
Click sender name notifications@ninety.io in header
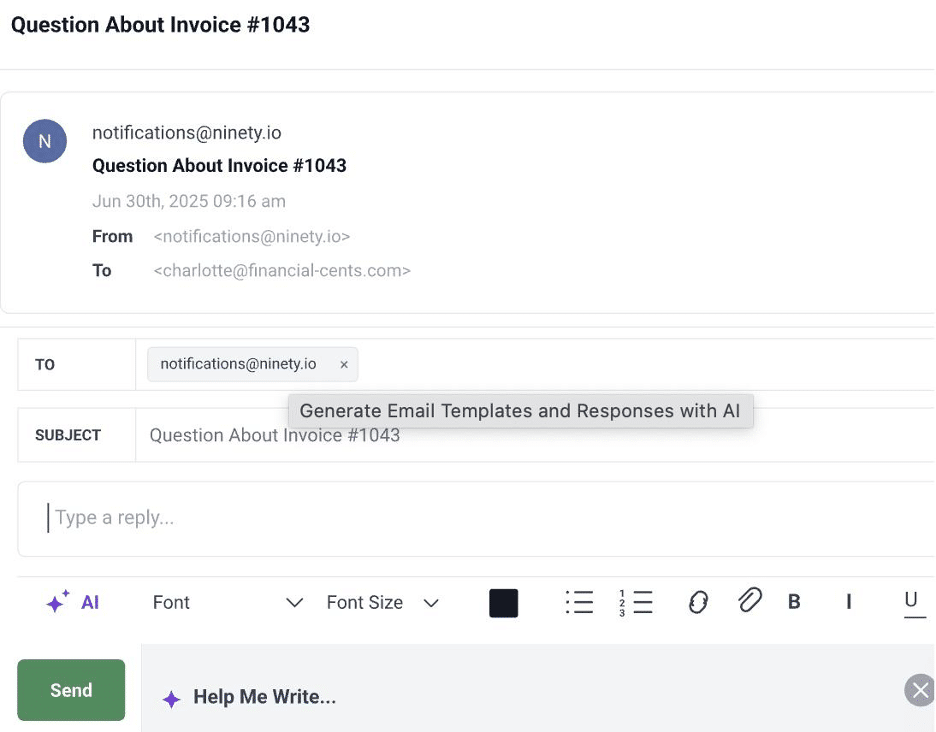tap(186, 133)
